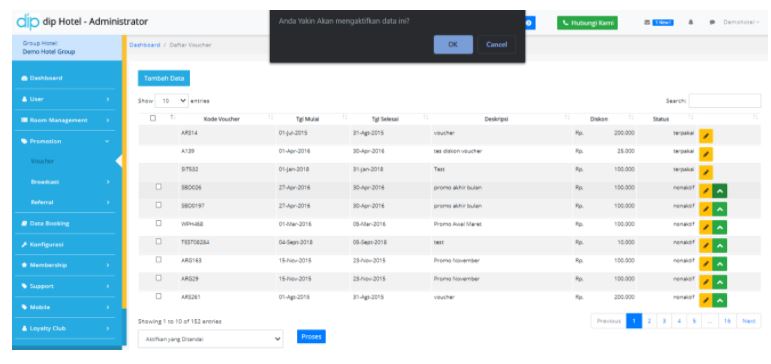Click the Next pagination button

point(748,321)
